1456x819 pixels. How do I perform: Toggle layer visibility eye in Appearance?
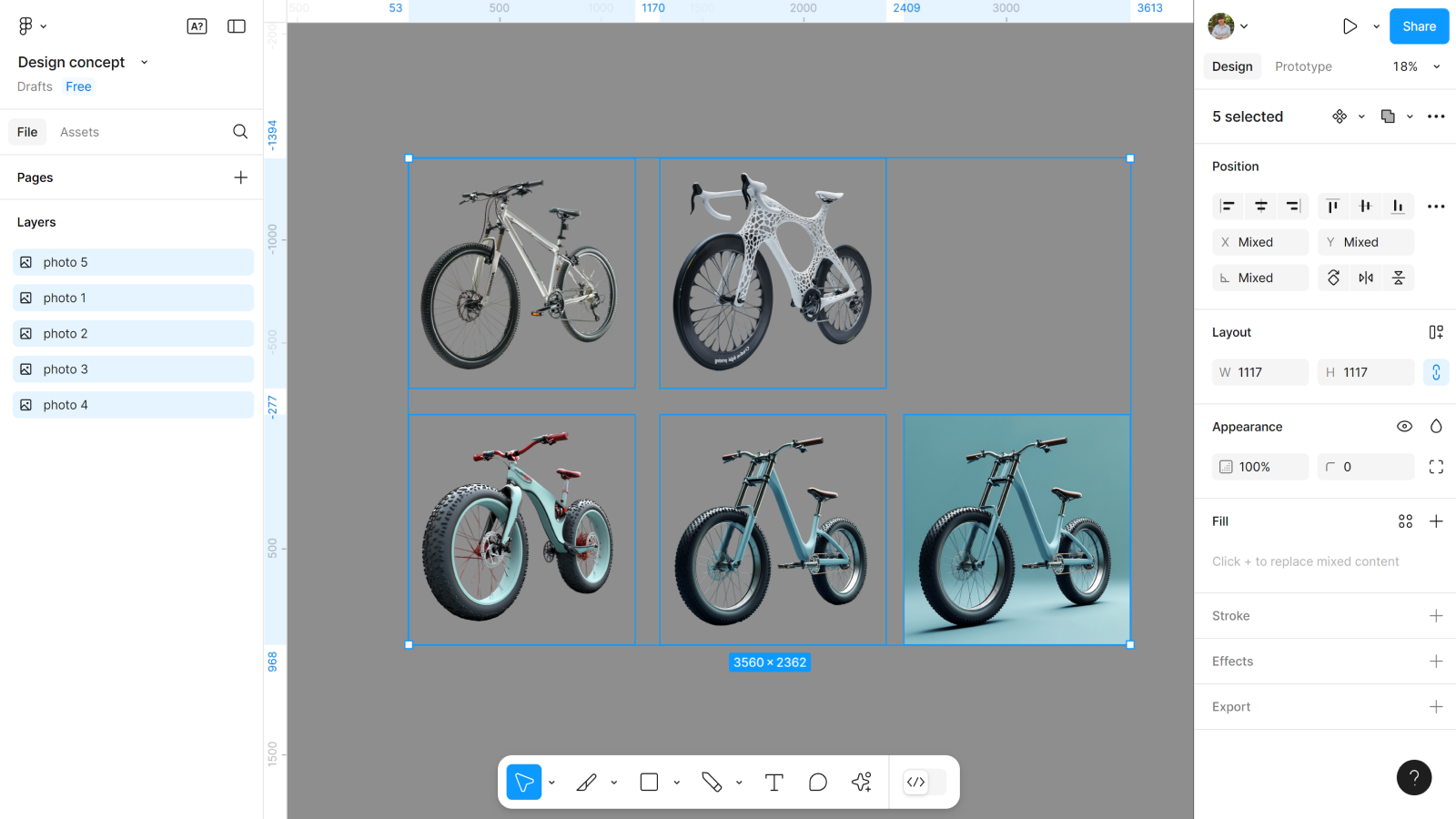click(x=1404, y=427)
